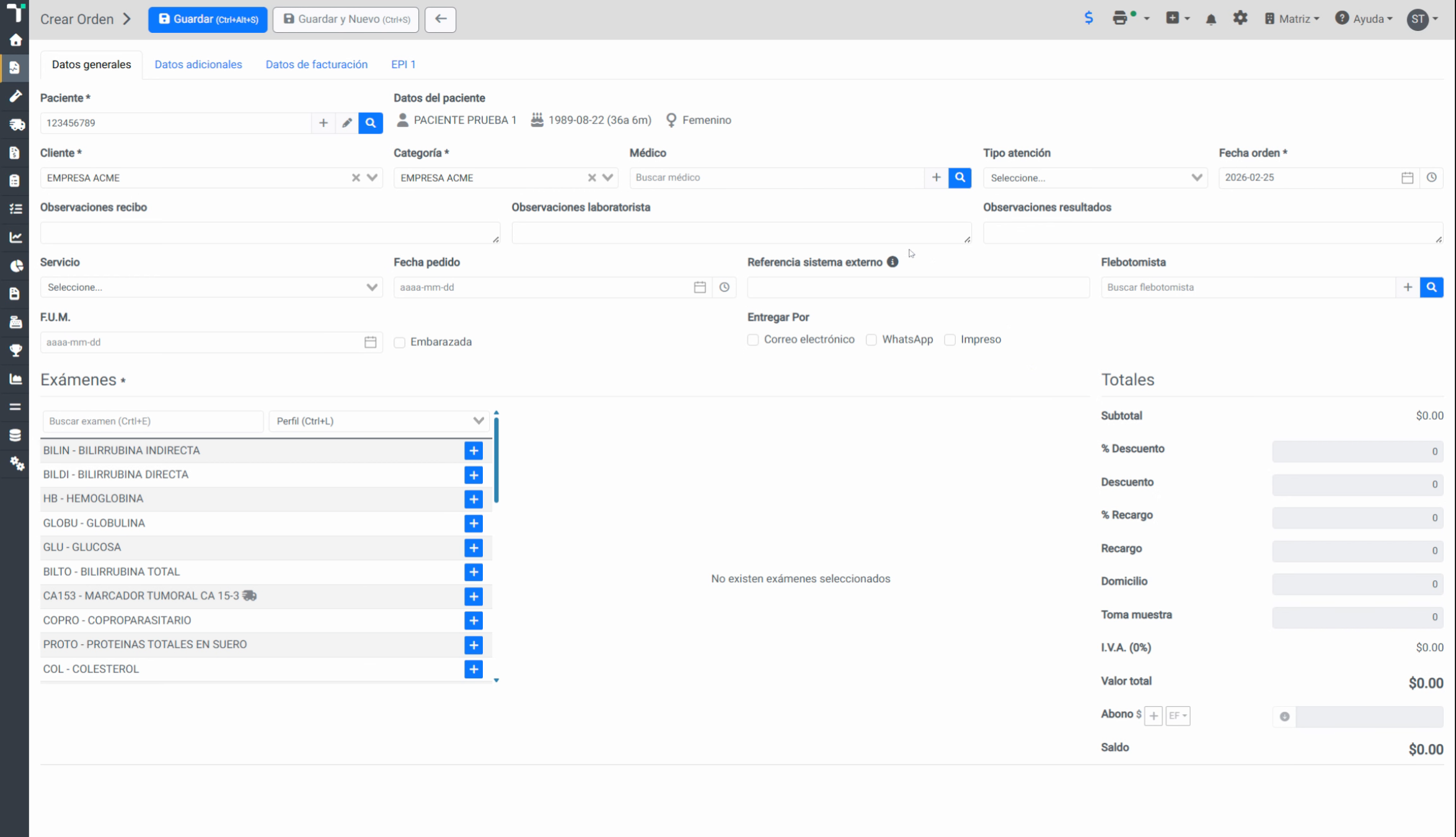Edit patient with the pencil icon

347,123
